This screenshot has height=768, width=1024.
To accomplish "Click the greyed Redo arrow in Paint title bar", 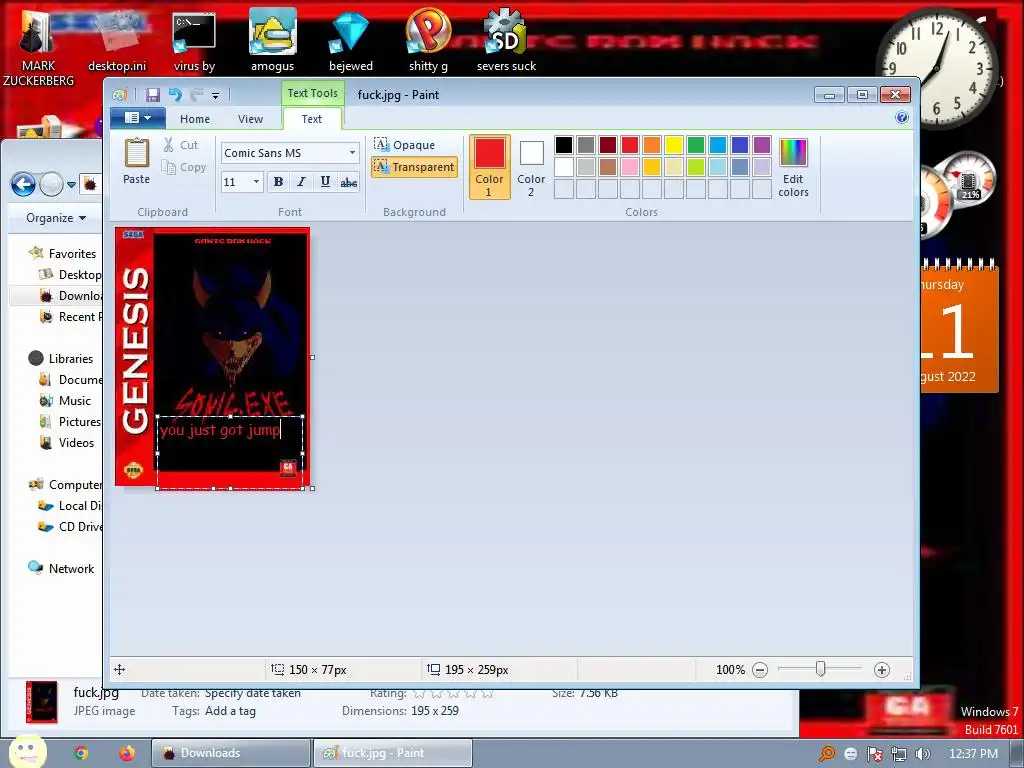I will coord(196,95).
